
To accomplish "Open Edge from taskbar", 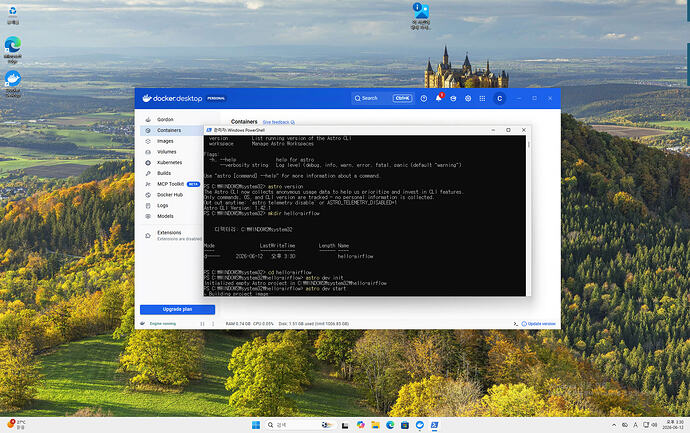I will (x=390, y=425).
